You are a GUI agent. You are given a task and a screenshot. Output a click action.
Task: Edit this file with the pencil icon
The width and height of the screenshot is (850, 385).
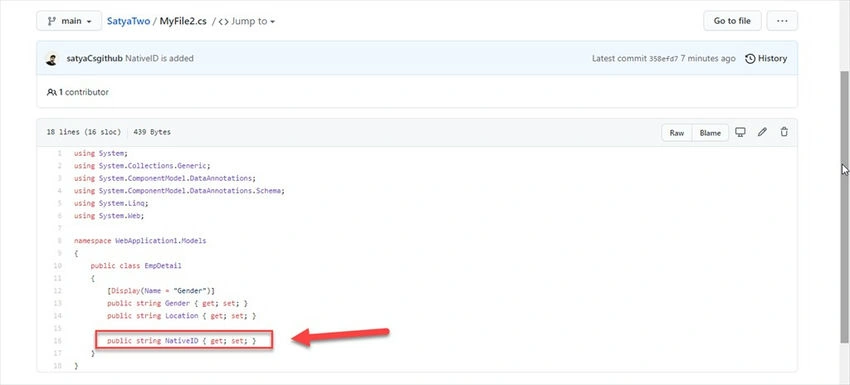762,132
